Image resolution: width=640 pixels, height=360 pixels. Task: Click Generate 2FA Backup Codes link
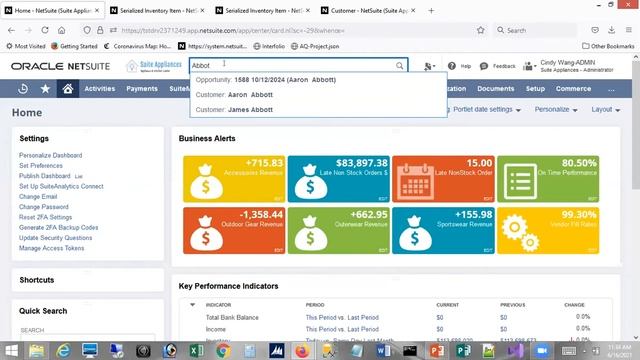58,227
